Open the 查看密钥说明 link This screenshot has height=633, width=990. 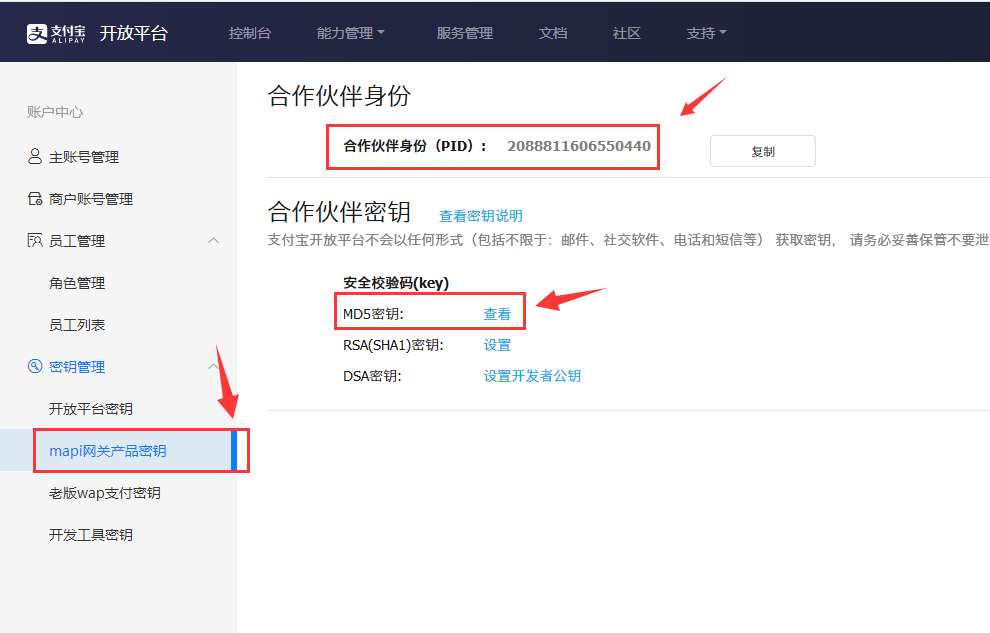[481, 215]
